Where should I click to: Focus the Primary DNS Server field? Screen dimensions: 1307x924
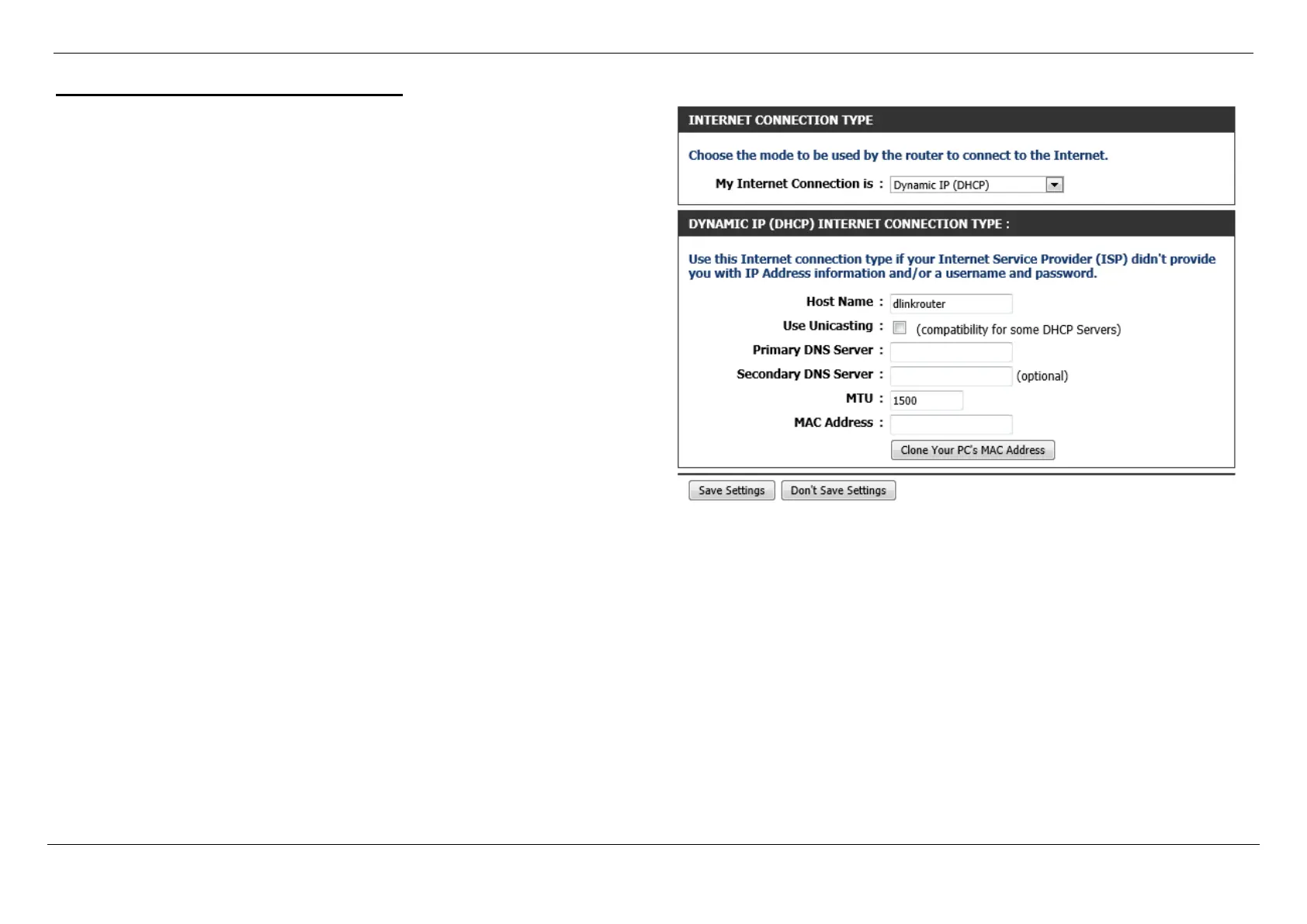pyautogui.click(x=951, y=352)
